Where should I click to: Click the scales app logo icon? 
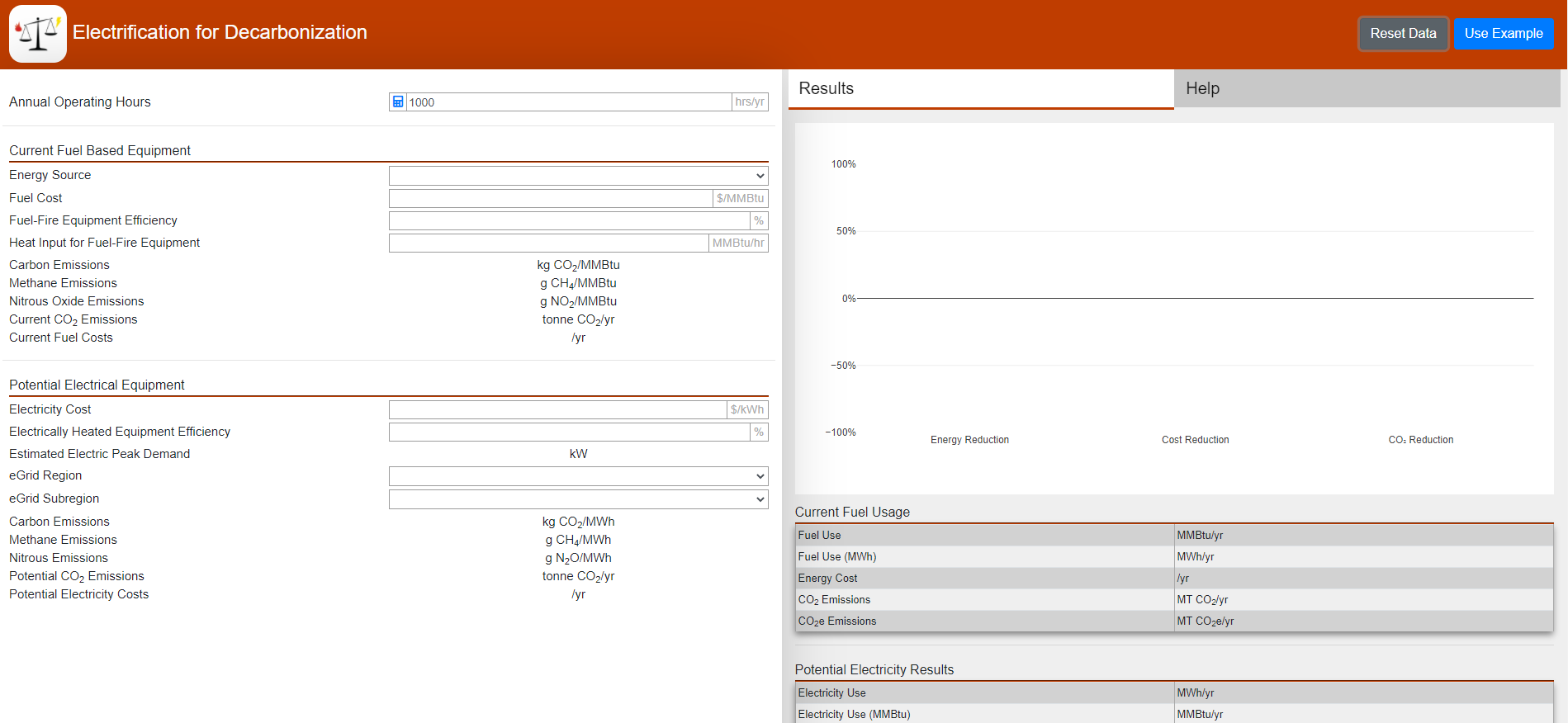click(x=38, y=34)
